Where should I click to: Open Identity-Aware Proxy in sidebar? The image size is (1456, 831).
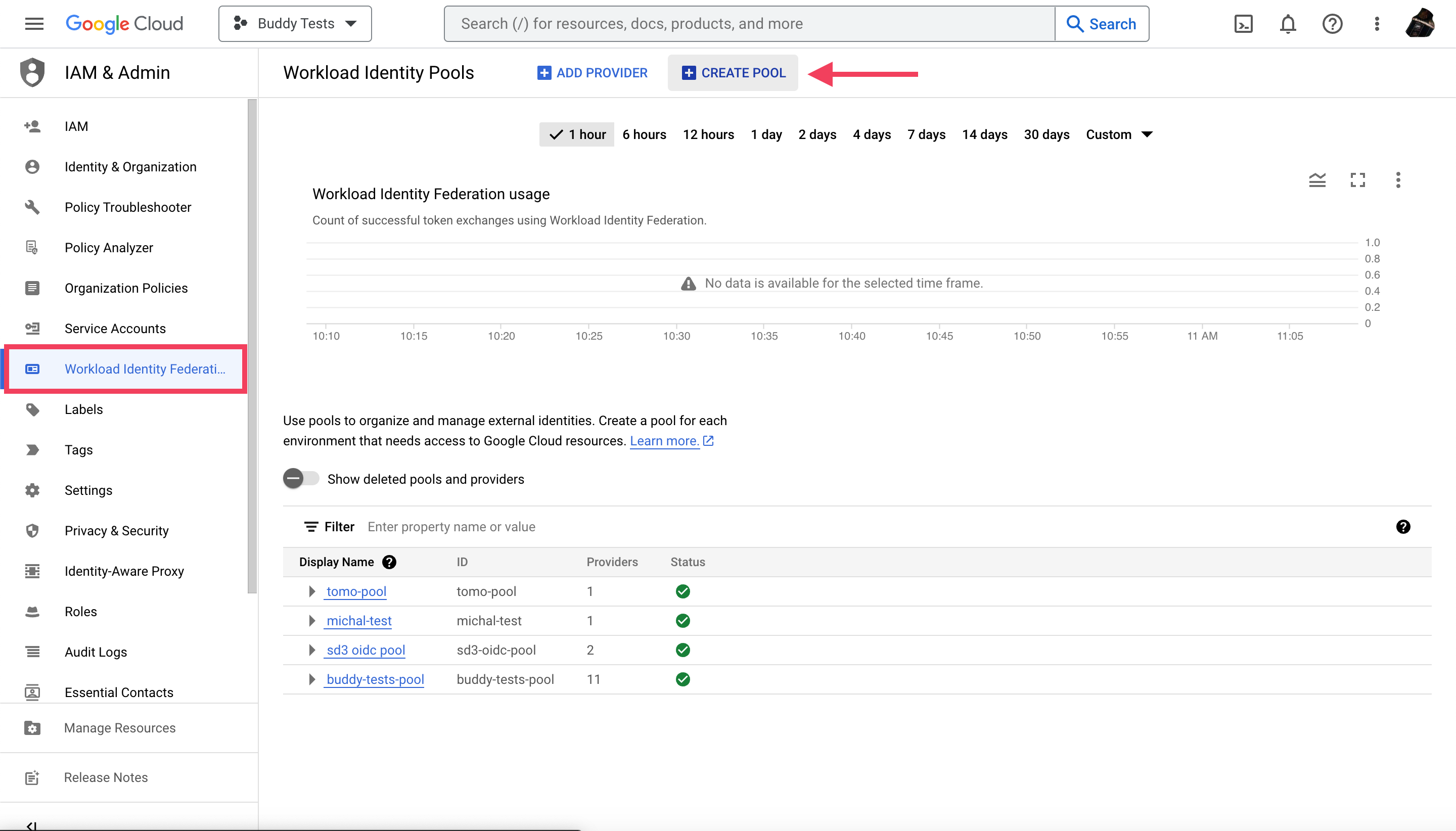pyautogui.click(x=125, y=571)
